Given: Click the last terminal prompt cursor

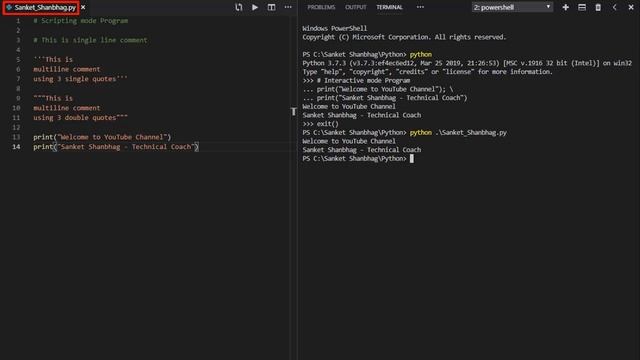Looking at the screenshot, I should click(412, 158).
